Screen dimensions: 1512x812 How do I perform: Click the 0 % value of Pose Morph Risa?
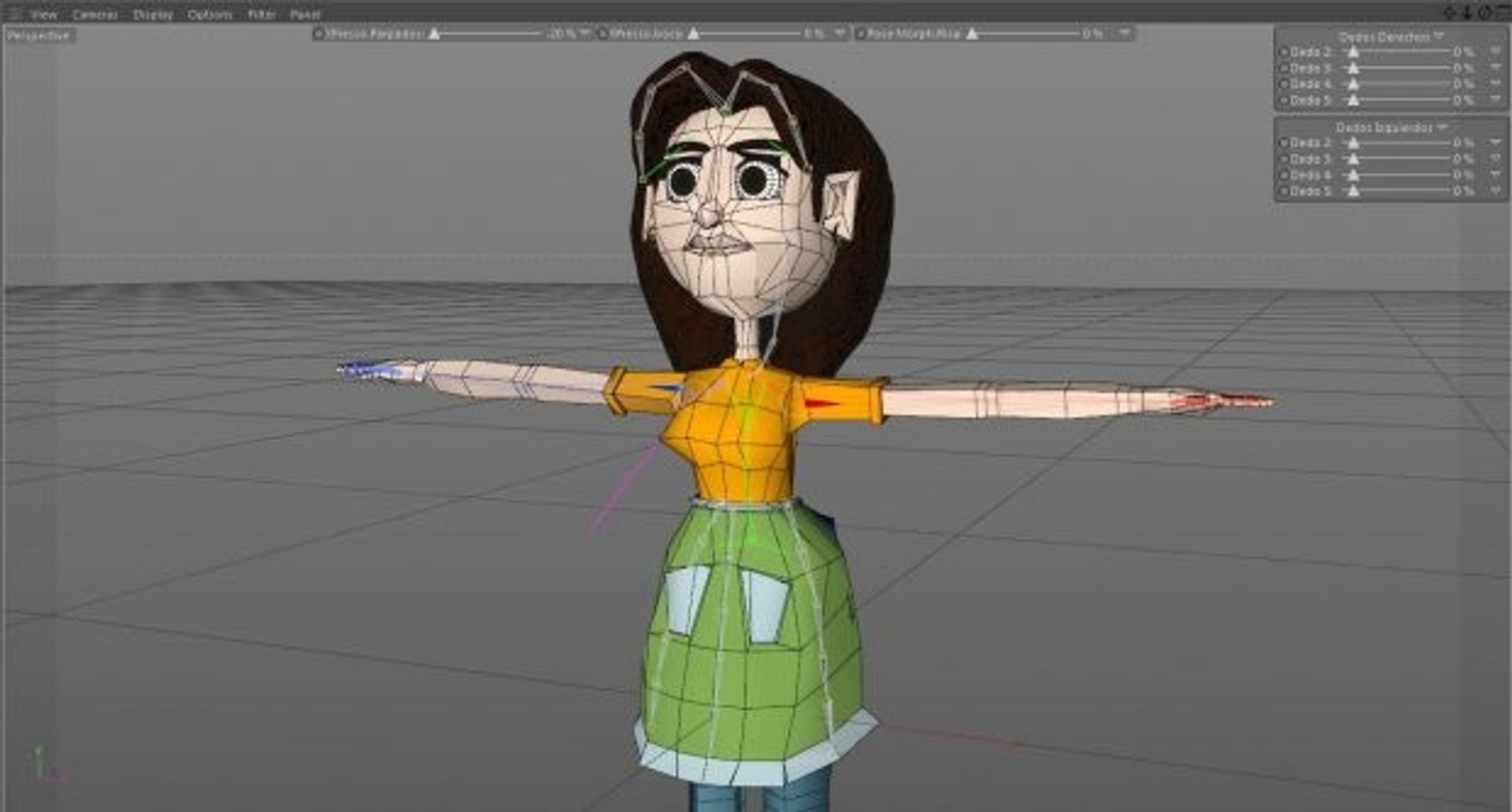click(x=1092, y=34)
